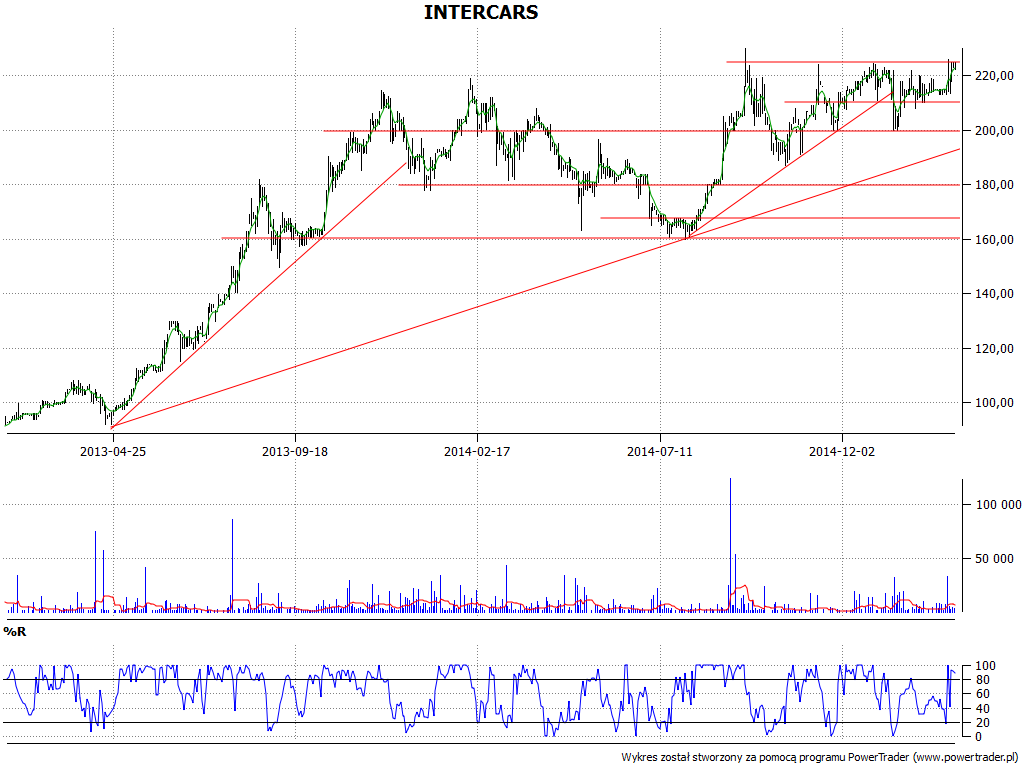The image size is (1024, 768).
Task: Click the PowerTrader credit text in the footer
Action: click(820, 758)
